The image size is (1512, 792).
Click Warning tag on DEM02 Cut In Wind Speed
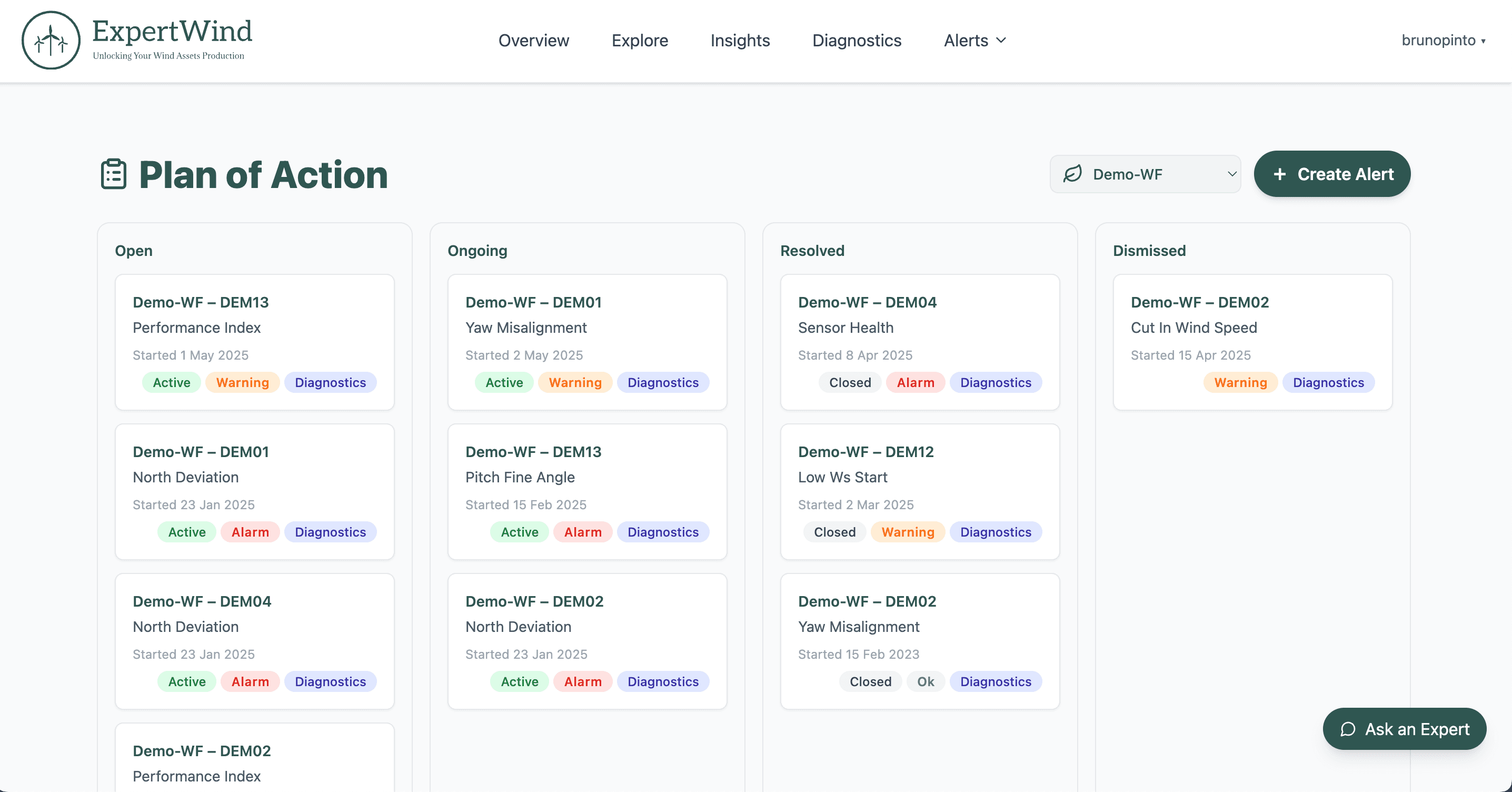[x=1240, y=382]
